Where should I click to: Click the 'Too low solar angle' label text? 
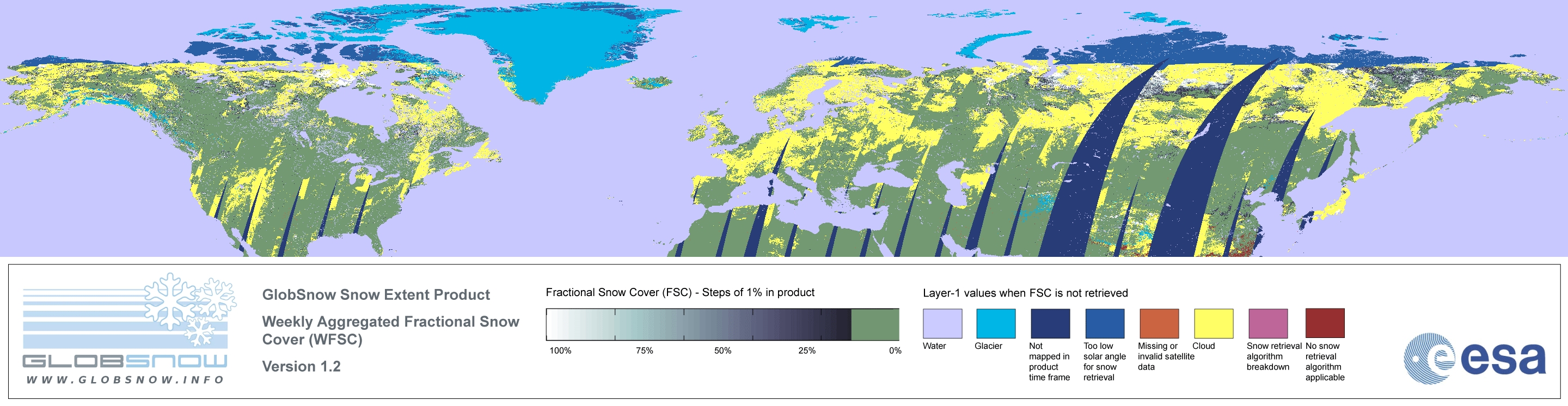tap(1105, 361)
